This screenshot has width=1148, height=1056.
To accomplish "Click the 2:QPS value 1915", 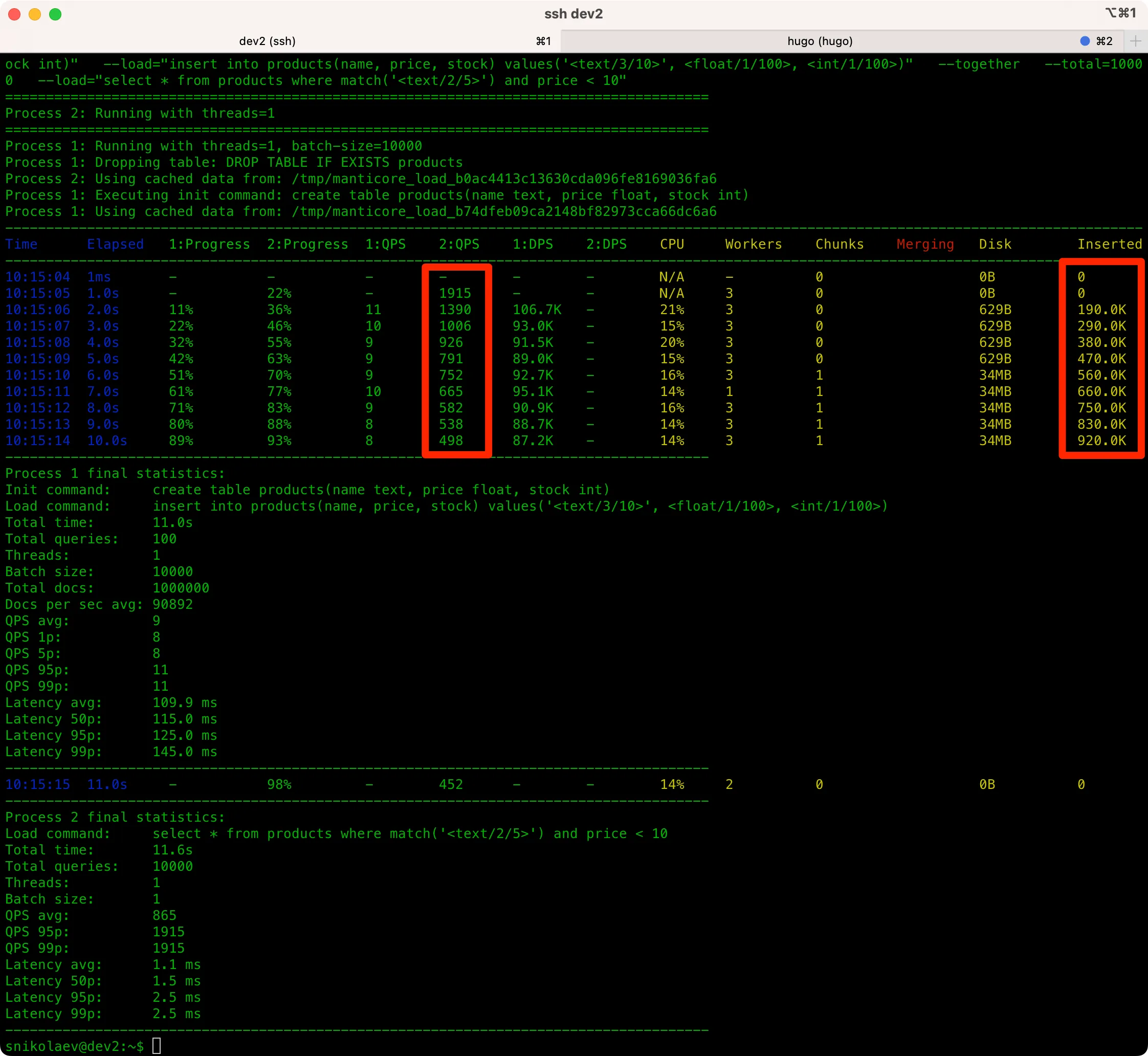I will 455,293.
